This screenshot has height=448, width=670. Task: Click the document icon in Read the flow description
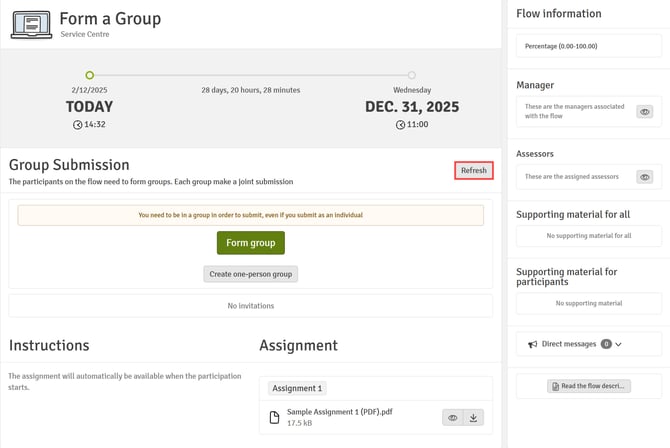(553, 386)
